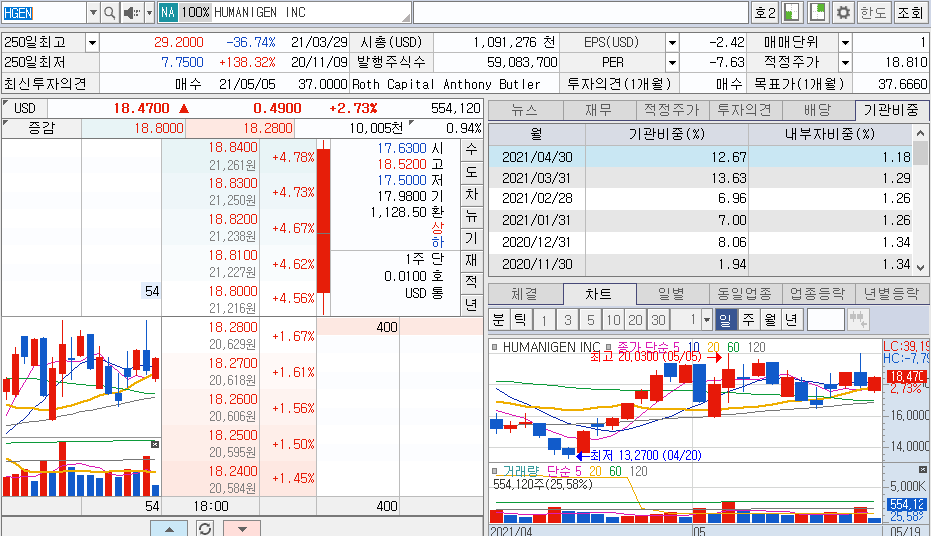The height and width of the screenshot is (536, 931).
Task: Select the 분 minute chart toggle
Action: 499,320
